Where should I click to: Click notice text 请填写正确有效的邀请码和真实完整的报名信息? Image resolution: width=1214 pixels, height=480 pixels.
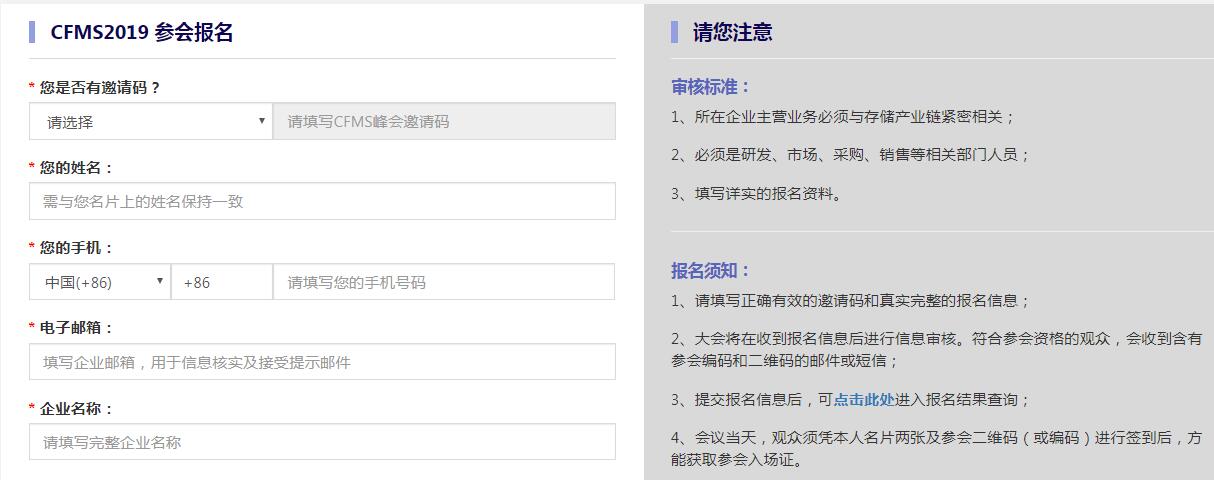pyautogui.click(x=856, y=301)
